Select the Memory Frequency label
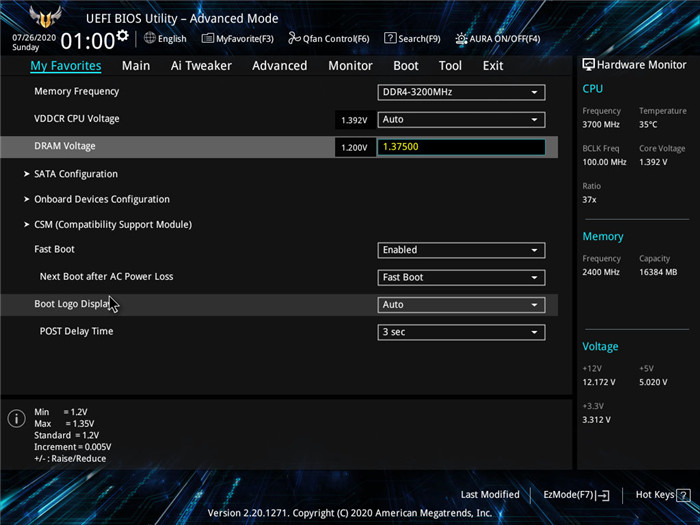The image size is (700, 525). (77, 92)
